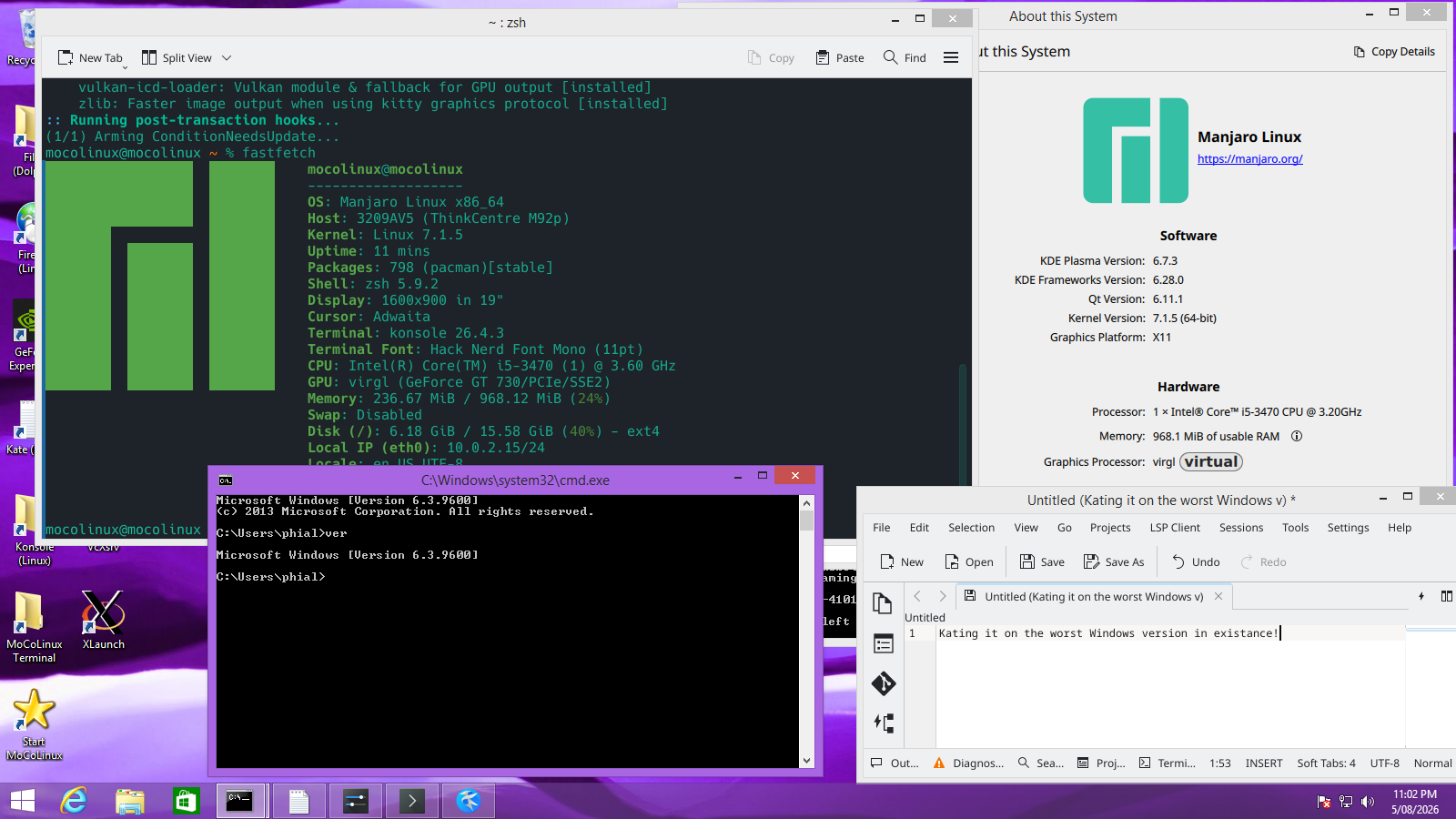
Task: Open File Explorer from the taskbar
Action: 130,801
